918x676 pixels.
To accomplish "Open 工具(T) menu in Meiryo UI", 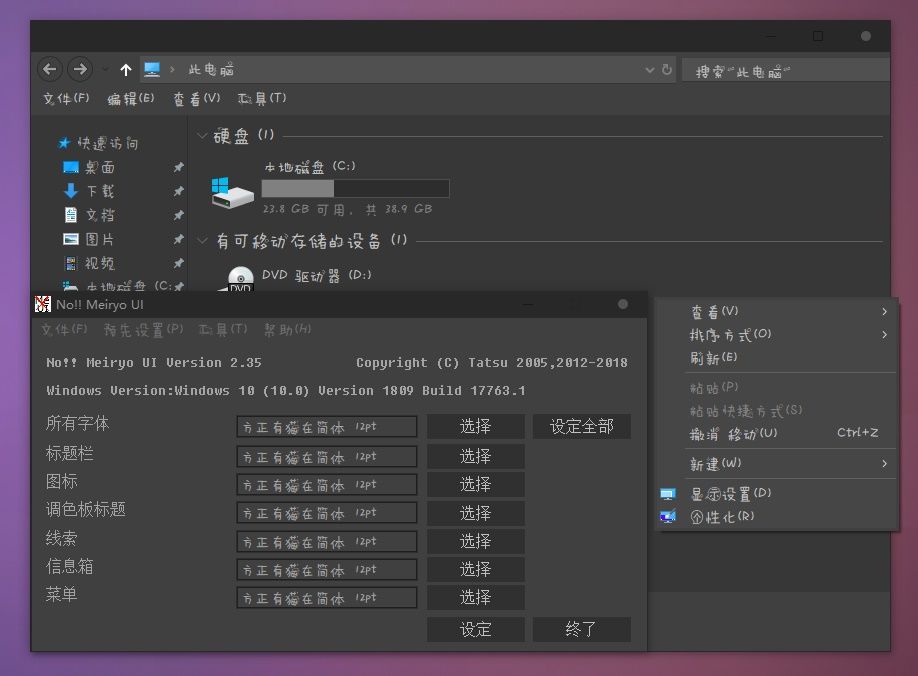I will 223,330.
